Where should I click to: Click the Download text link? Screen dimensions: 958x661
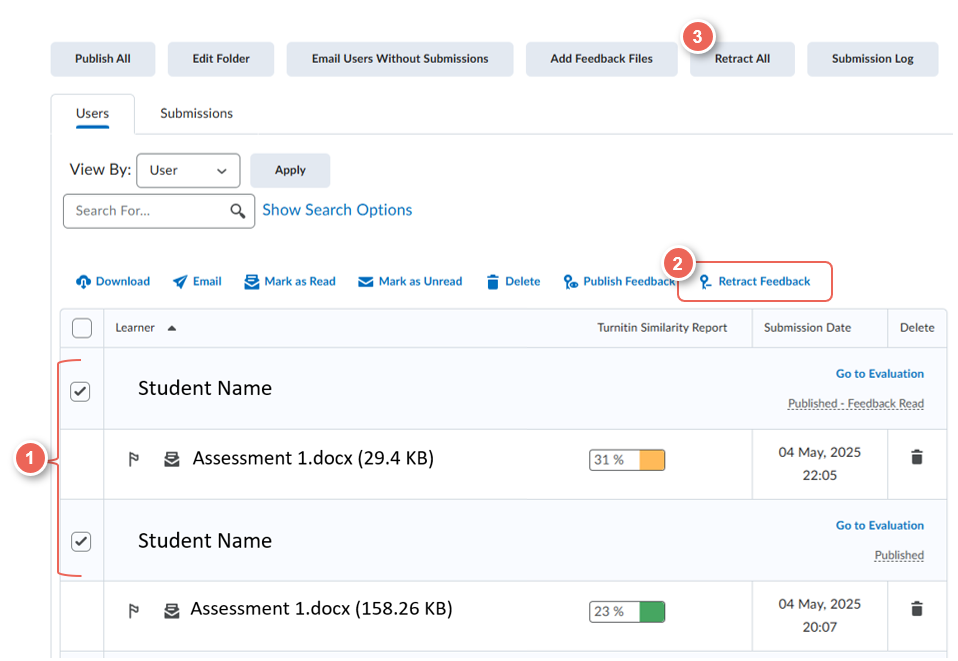(x=123, y=282)
